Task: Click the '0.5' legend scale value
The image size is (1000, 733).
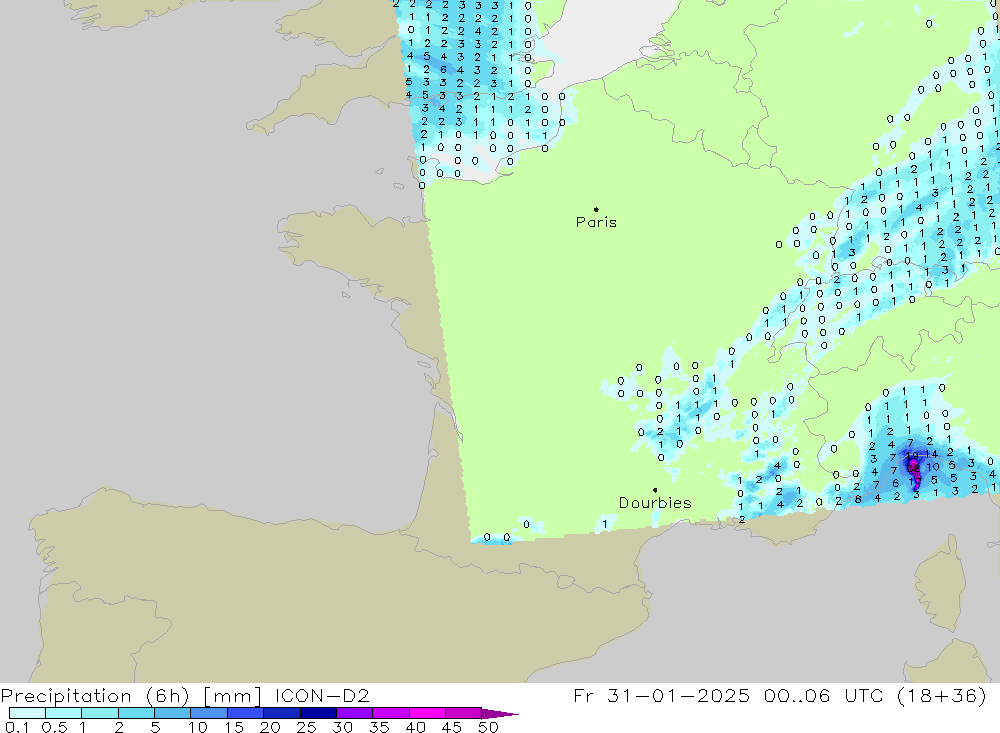Action: pos(54,727)
